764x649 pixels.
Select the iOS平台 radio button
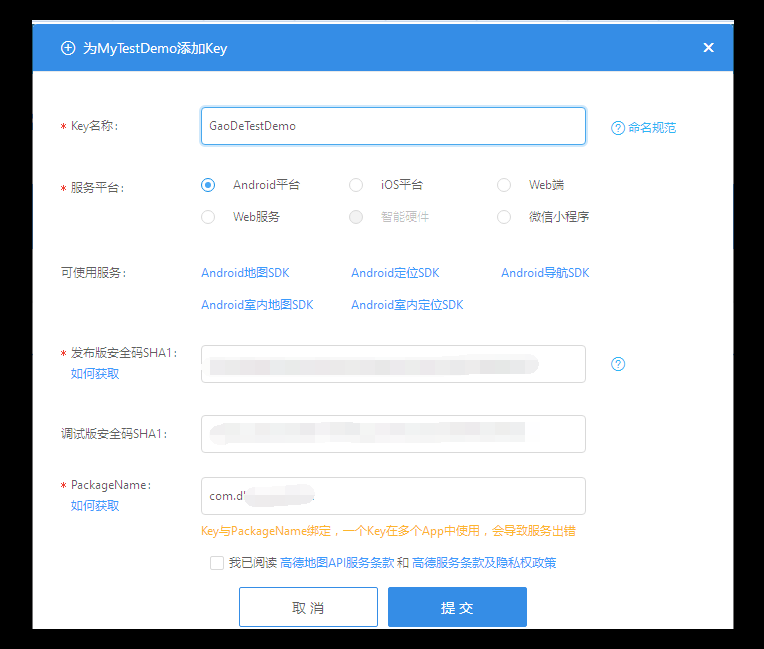356,185
